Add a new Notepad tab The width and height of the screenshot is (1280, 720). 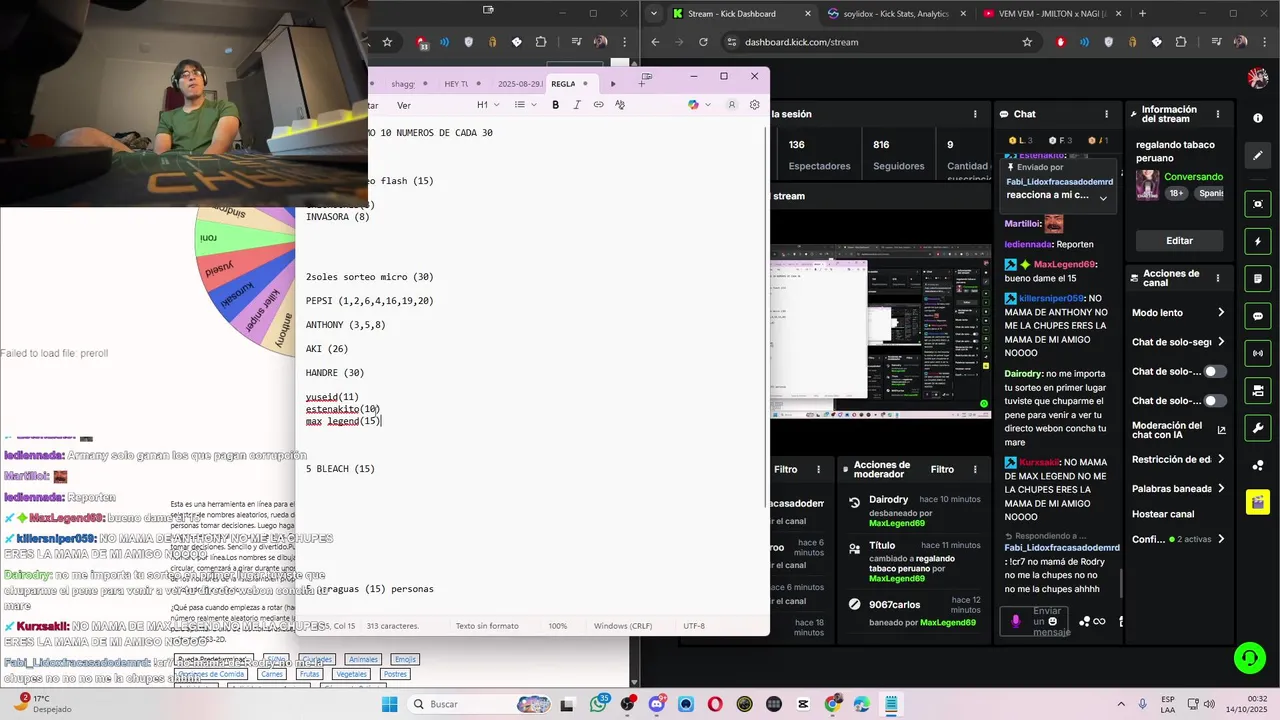[x=641, y=84]
